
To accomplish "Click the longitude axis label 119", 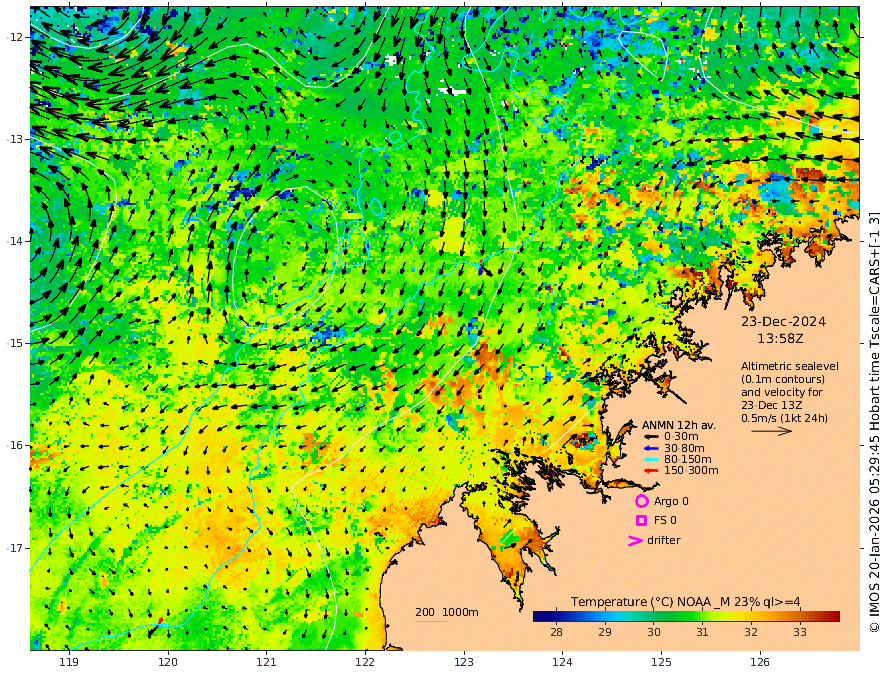I will pyautogui.click(x=69, y=662).
